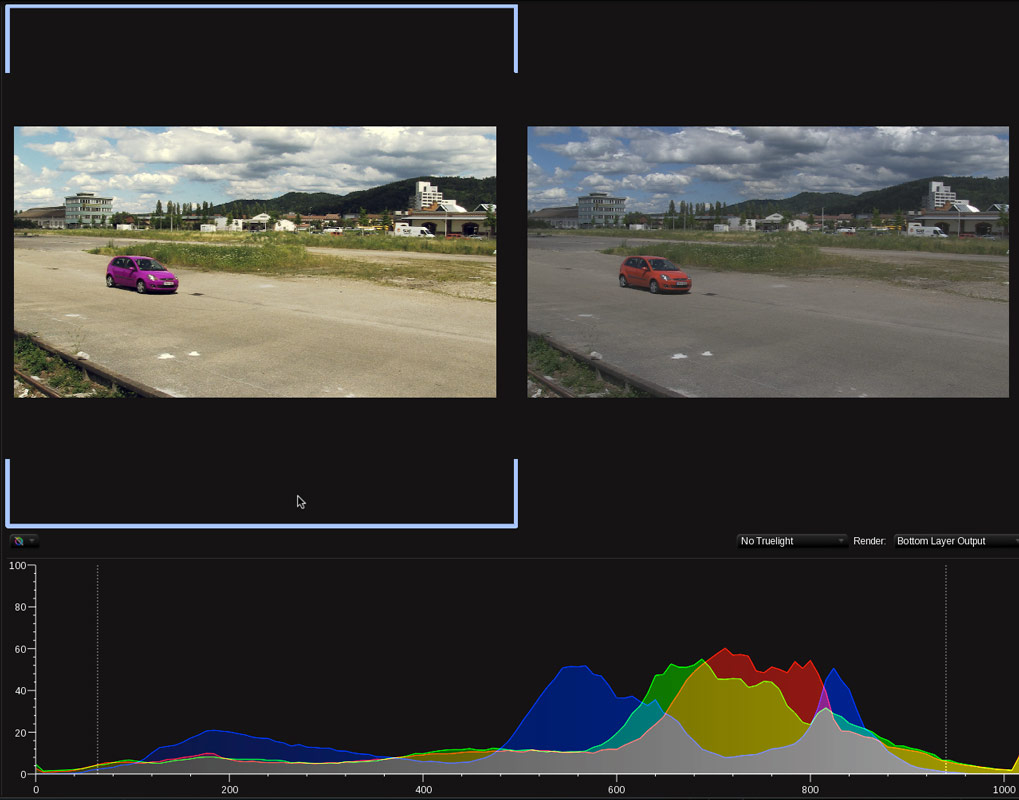Open the No Truelight profile dropdown
The height and width of the screenshot is (800, 1019).
792,540
